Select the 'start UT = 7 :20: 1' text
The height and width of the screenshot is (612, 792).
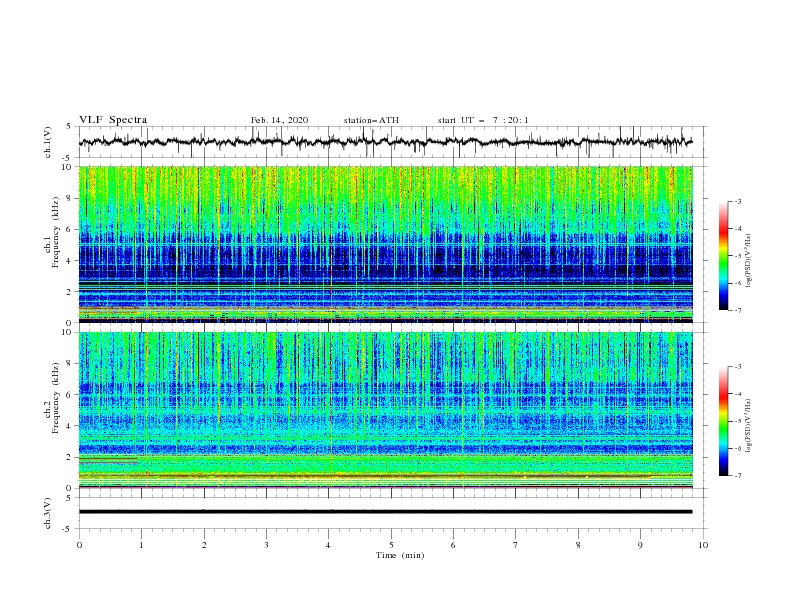pyautogui.click(x=483, y=120)
